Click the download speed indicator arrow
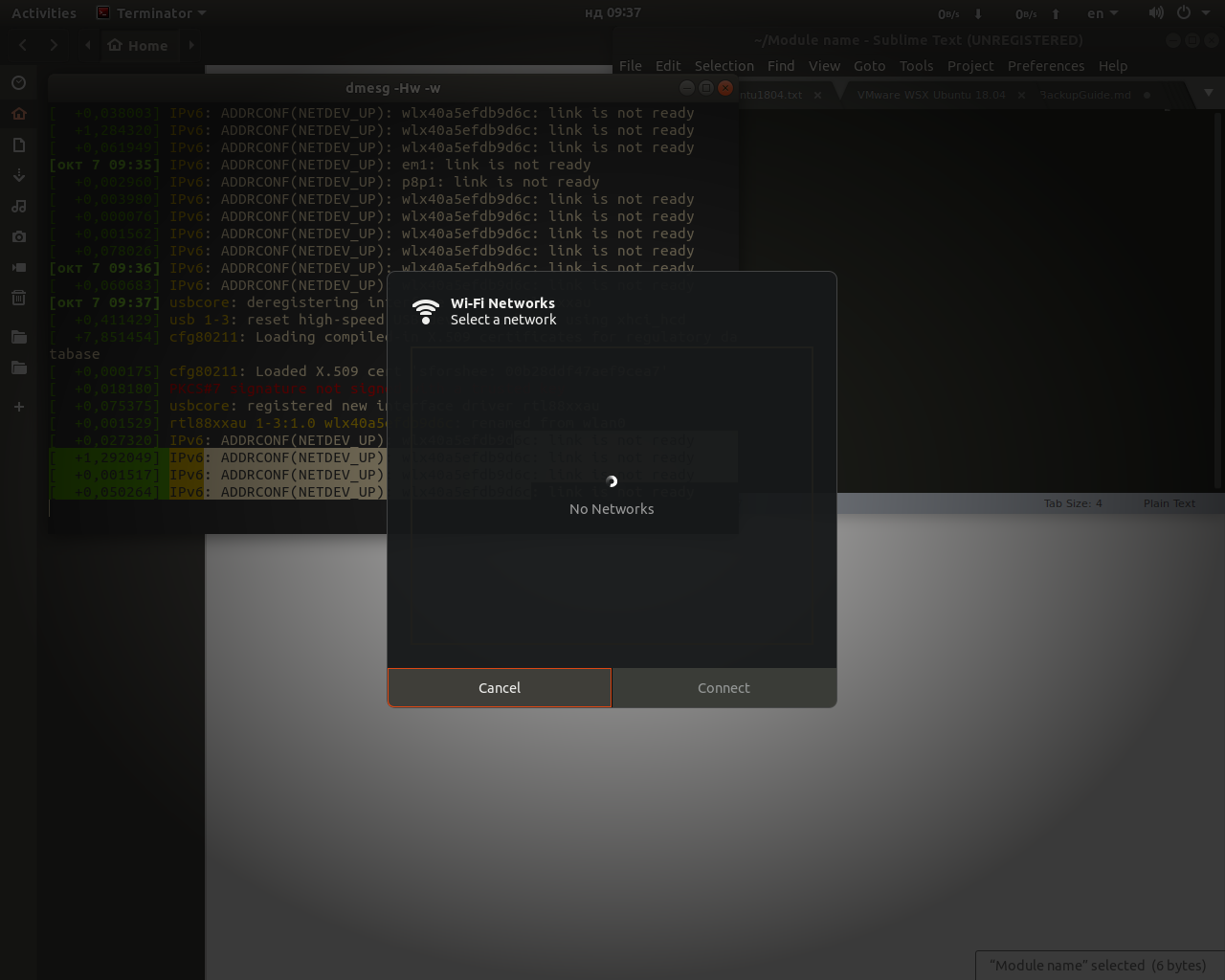Image resolution: width=1225 pixels, height=980 pixels. coord(978,13)
